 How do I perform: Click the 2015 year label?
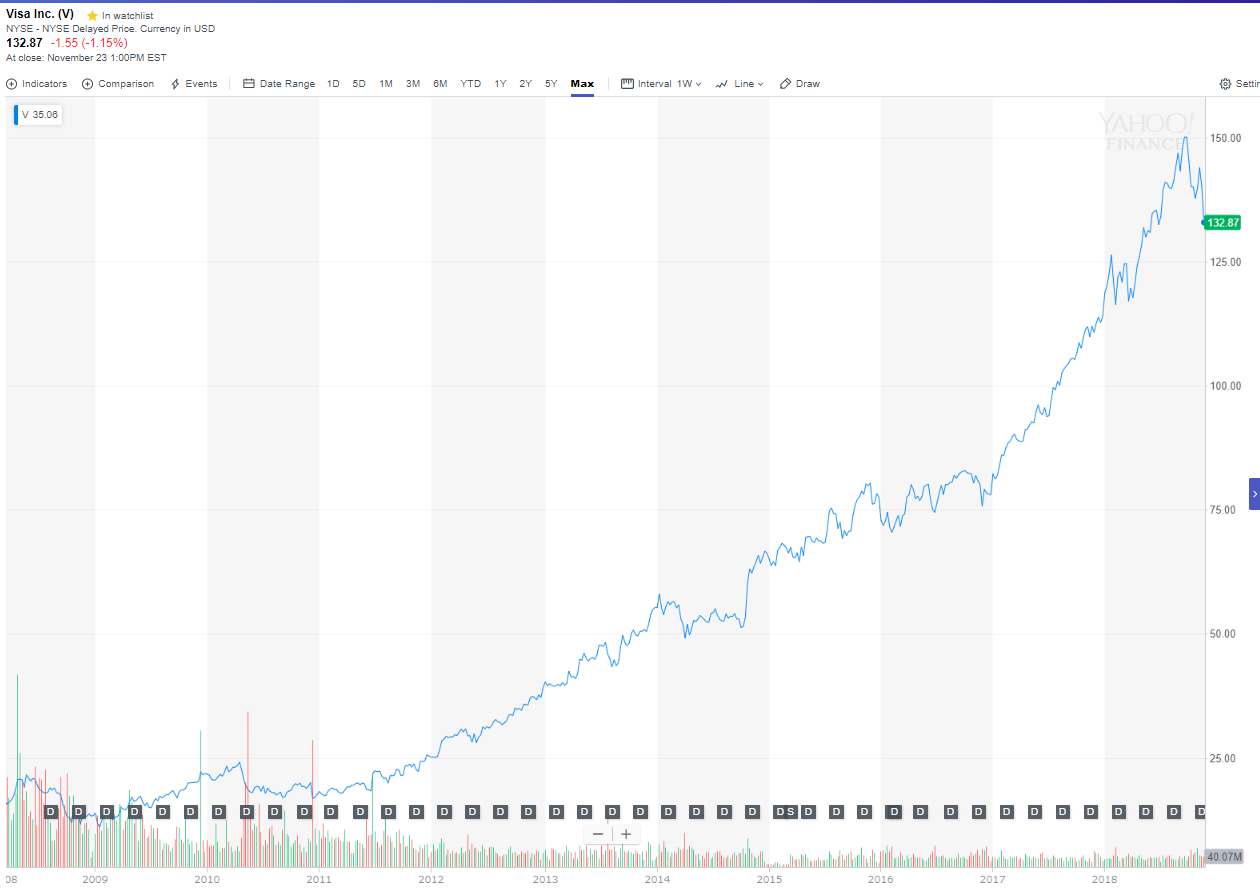[x=769, y=880]
